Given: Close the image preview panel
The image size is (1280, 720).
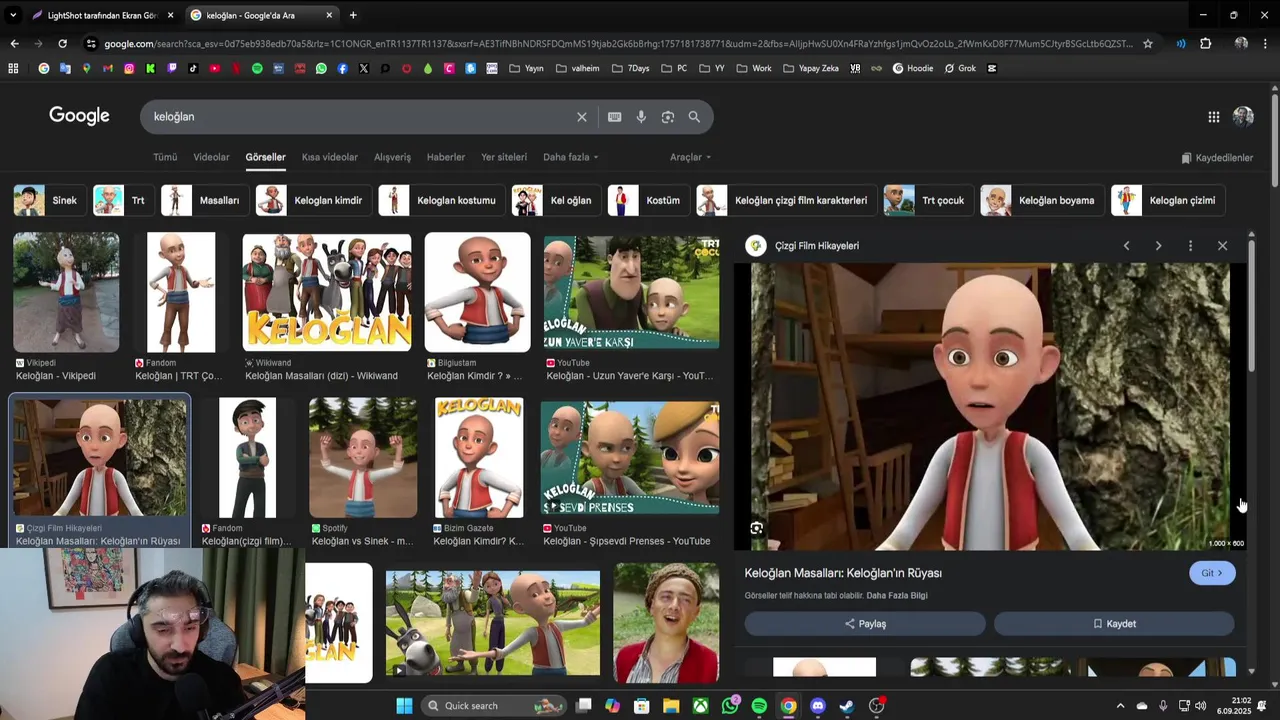Looking at the screenshot, I should pos(1222,246).
